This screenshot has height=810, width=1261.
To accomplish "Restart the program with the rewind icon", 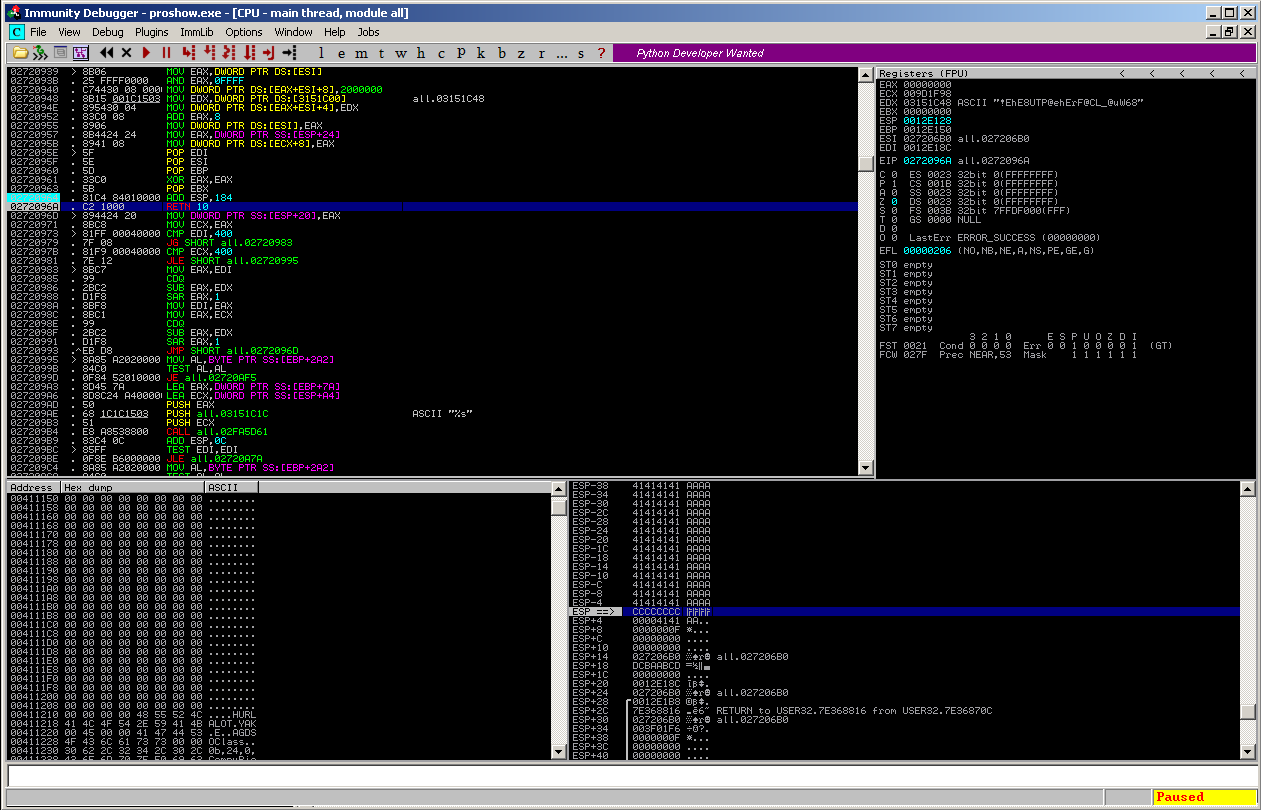I will pos(106,53).
